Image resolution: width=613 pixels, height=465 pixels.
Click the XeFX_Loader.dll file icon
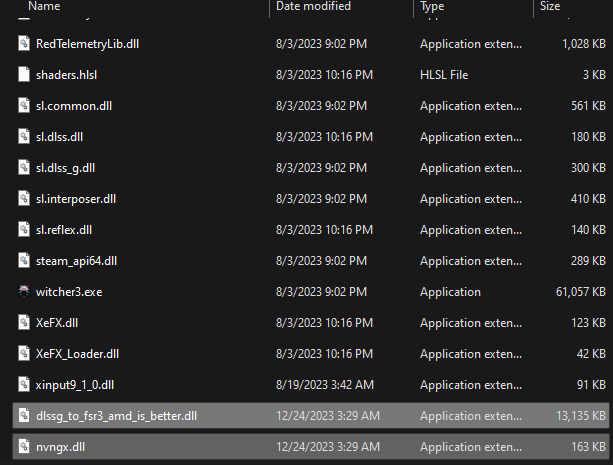[x=24, y=354]
